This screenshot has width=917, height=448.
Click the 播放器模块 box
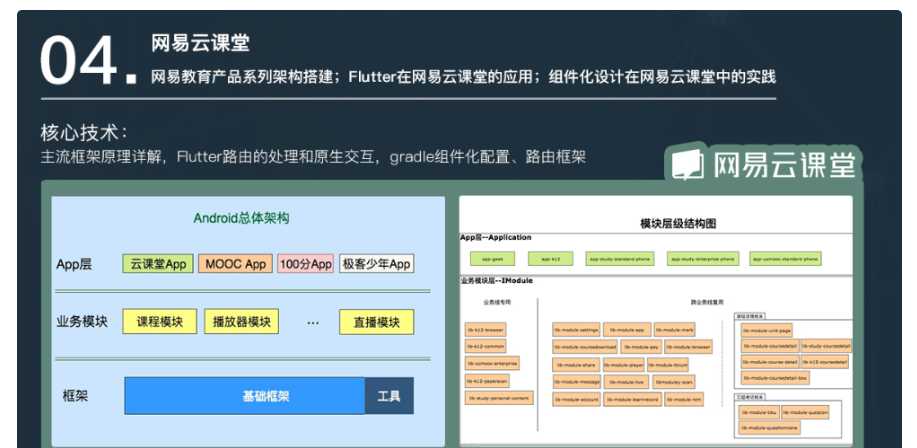242,322
